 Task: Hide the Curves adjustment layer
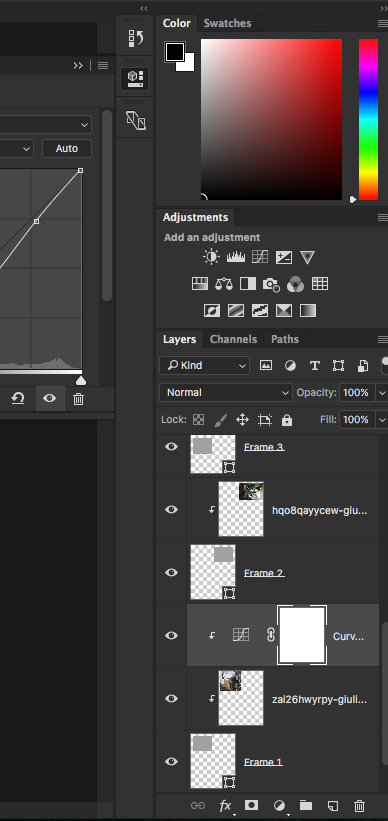coord(171,635)
